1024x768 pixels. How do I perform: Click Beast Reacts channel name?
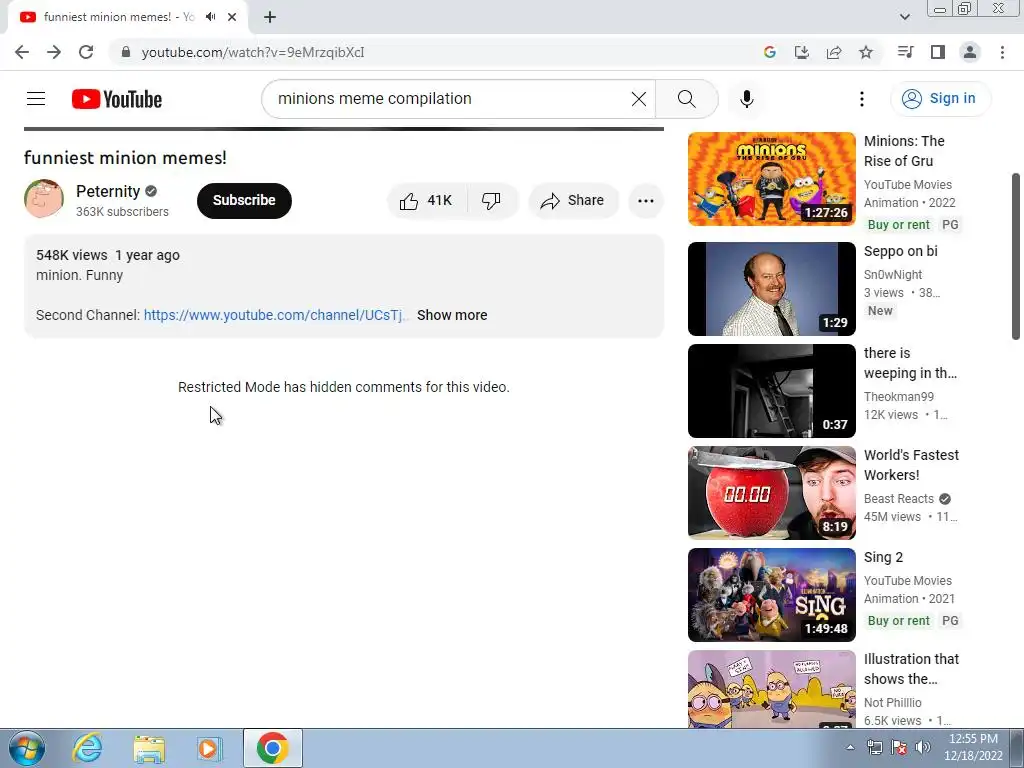point(899,499)
